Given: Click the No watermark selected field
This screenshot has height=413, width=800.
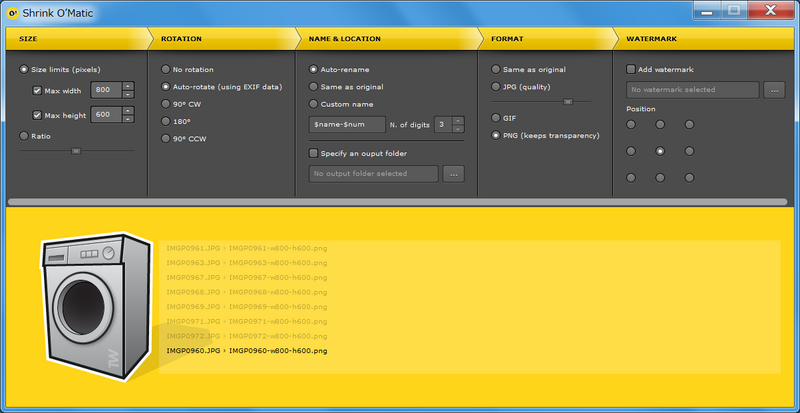Looking at the screenshot, I should coord(693,90).
